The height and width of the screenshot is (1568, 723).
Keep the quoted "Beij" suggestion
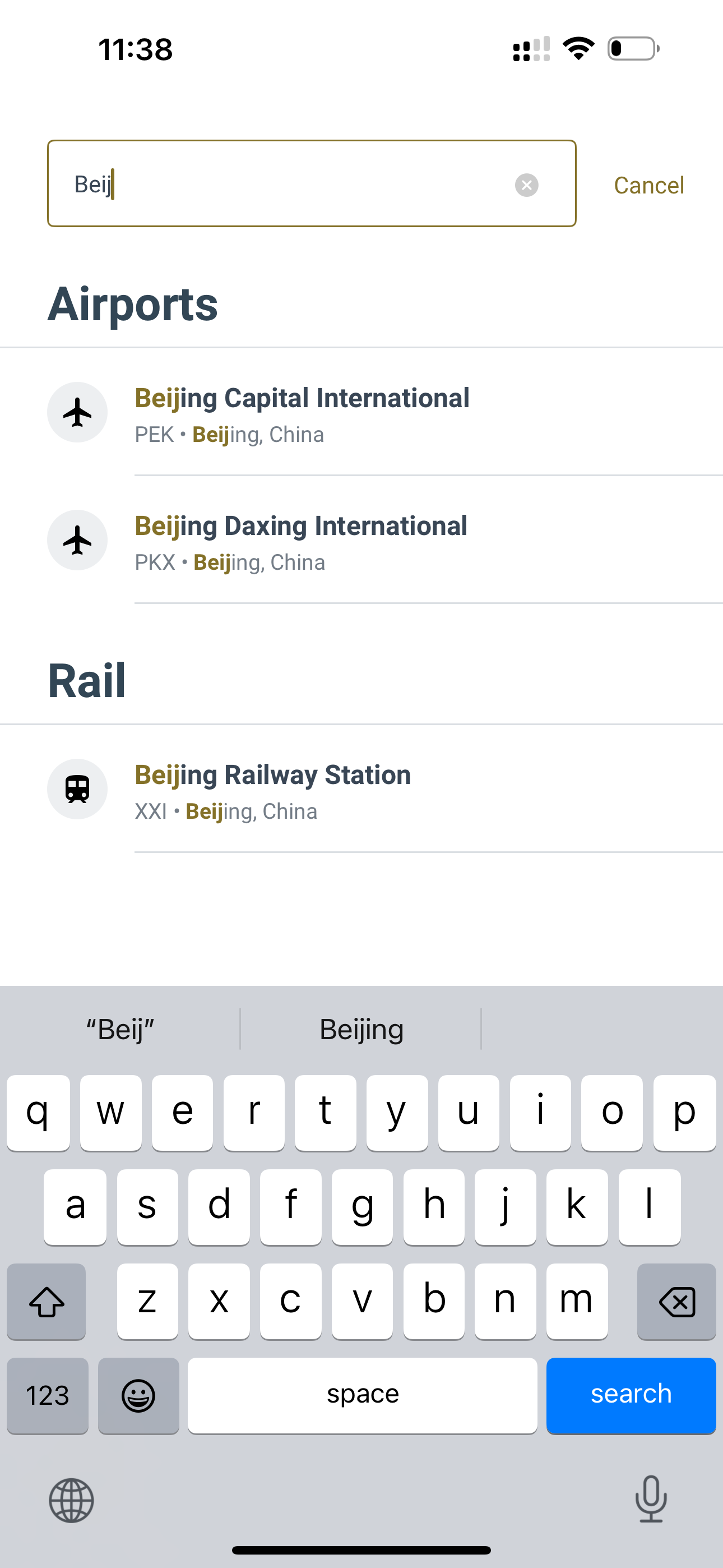point(121,1029)
